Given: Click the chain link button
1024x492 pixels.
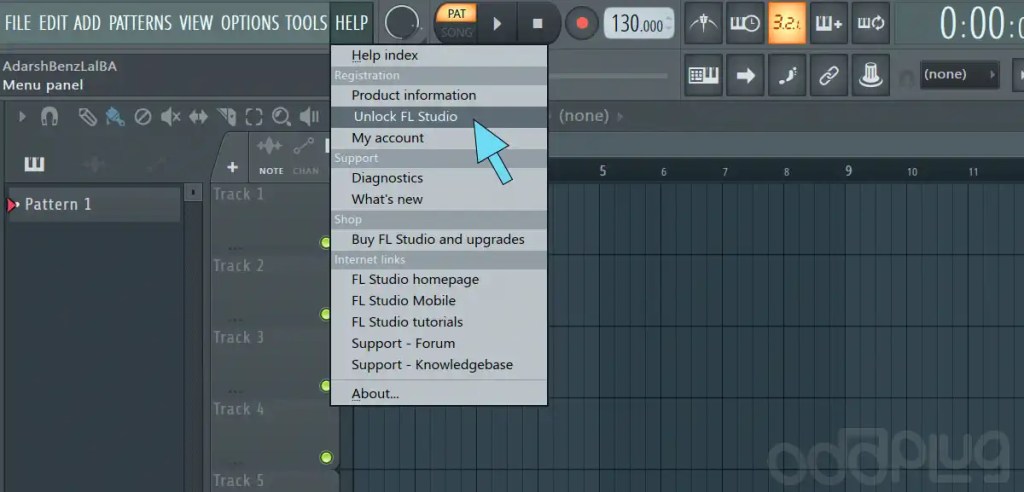Looking at the screenshot, I should [829, 76].
